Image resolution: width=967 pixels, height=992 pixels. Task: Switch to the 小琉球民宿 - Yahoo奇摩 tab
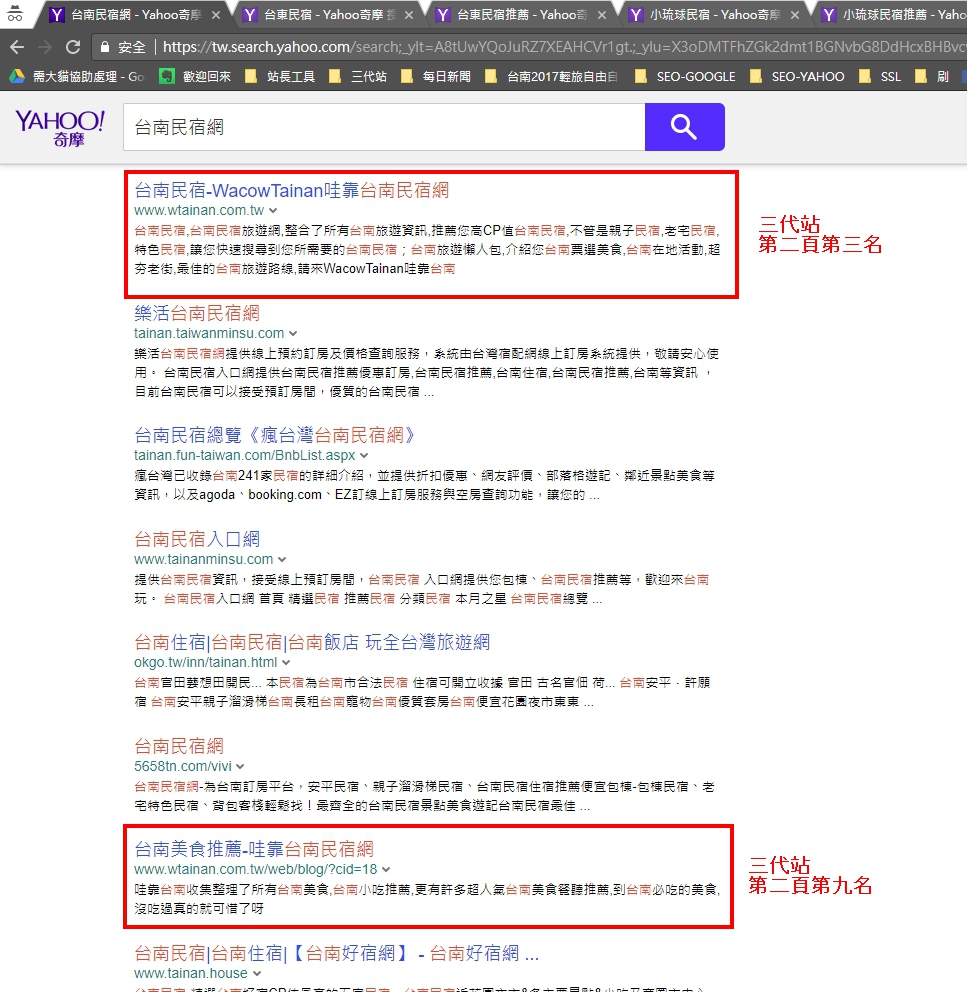[x=714, y=15]
